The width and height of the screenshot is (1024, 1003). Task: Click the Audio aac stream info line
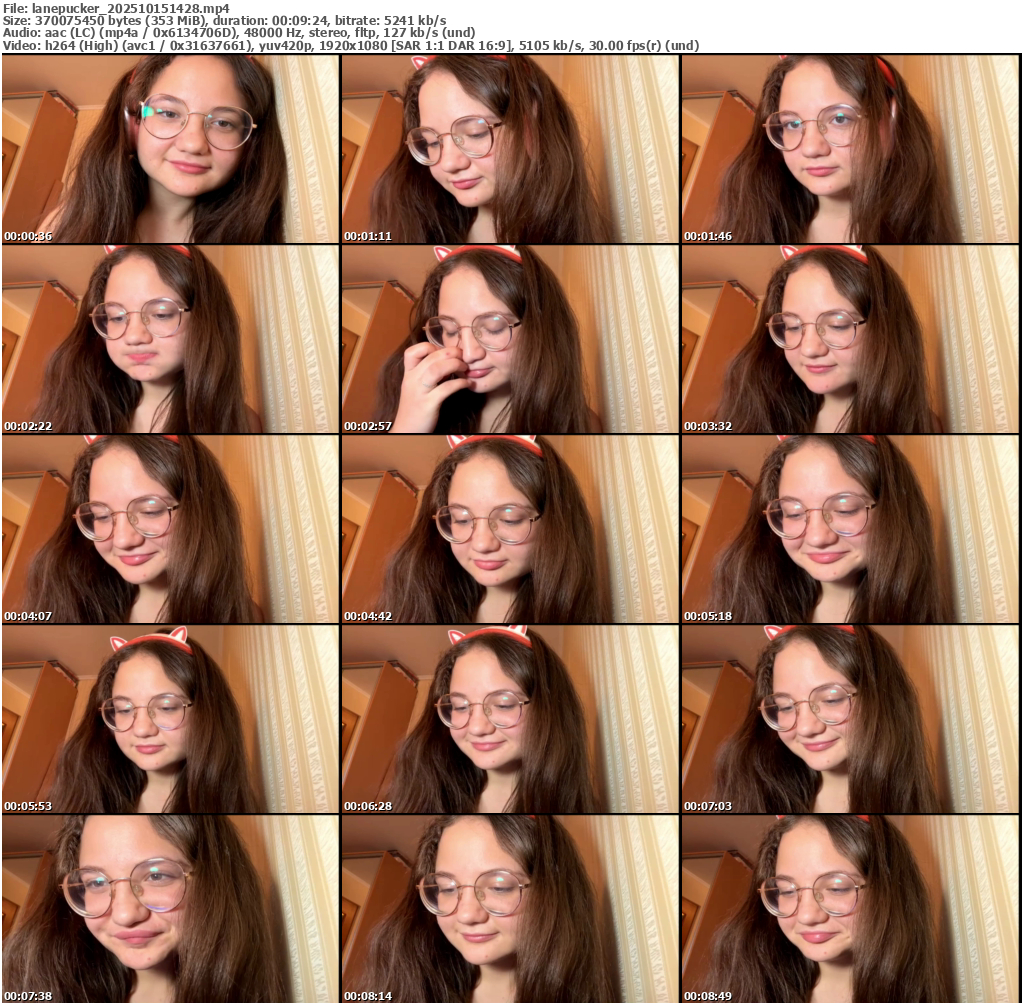tap(239, 33)
